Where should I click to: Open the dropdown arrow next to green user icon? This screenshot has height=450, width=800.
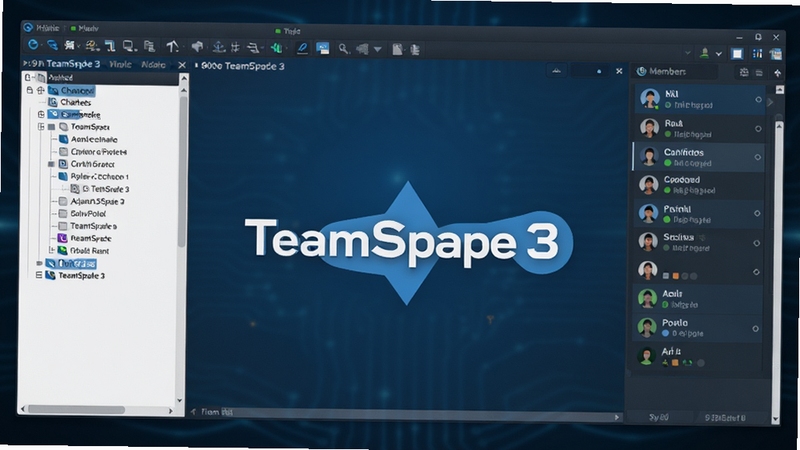(719, 54)
